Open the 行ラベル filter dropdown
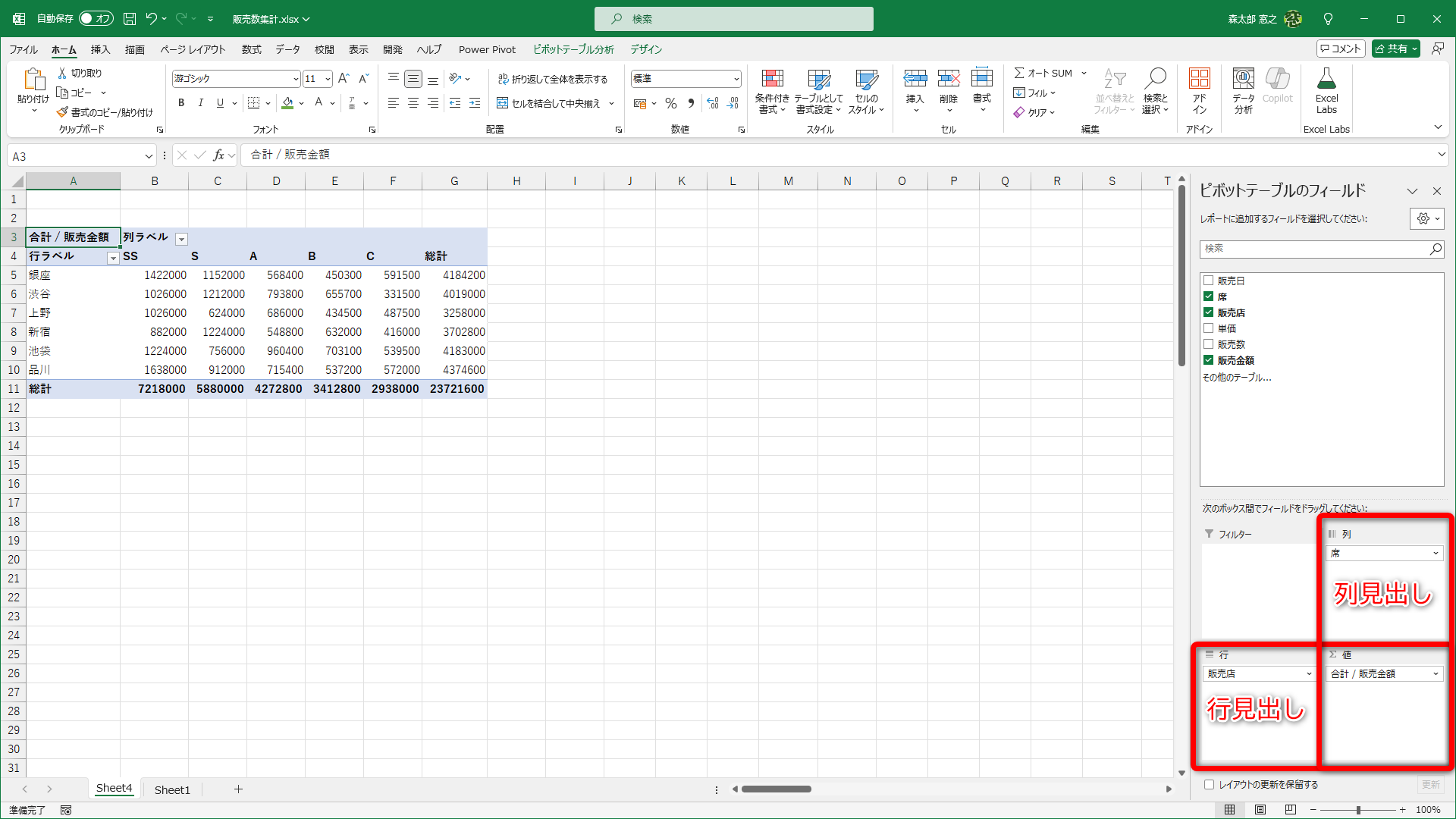Screen dimensions: 1456x819 click(113, 259)
